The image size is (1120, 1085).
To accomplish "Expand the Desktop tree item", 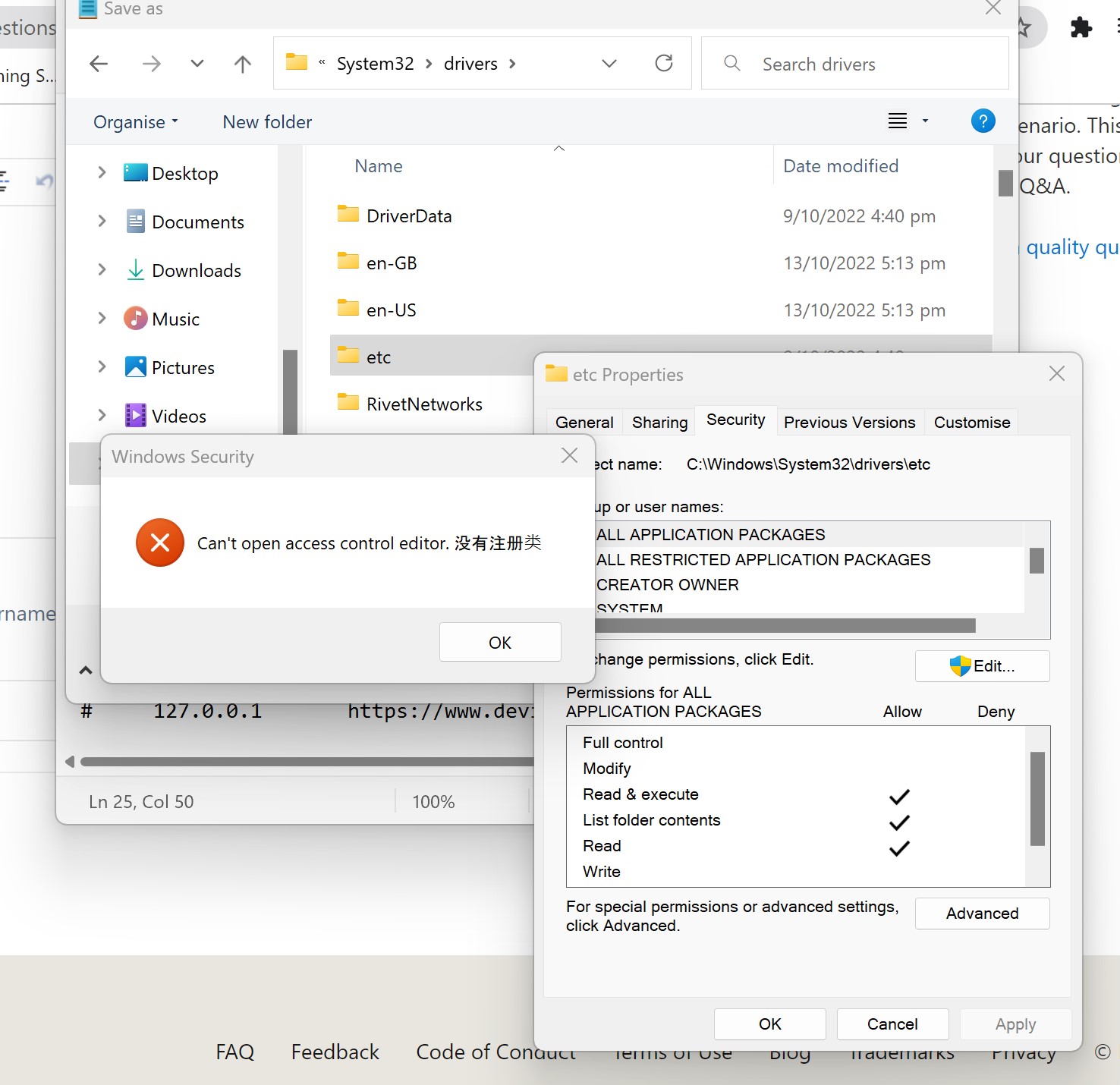I will 102,172.
